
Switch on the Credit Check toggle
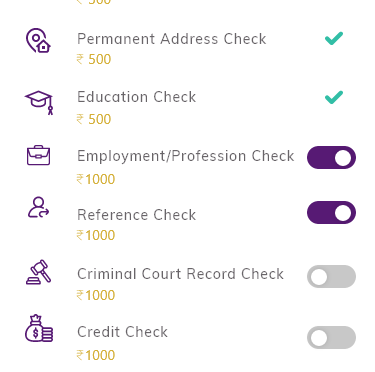pos(331,338)
